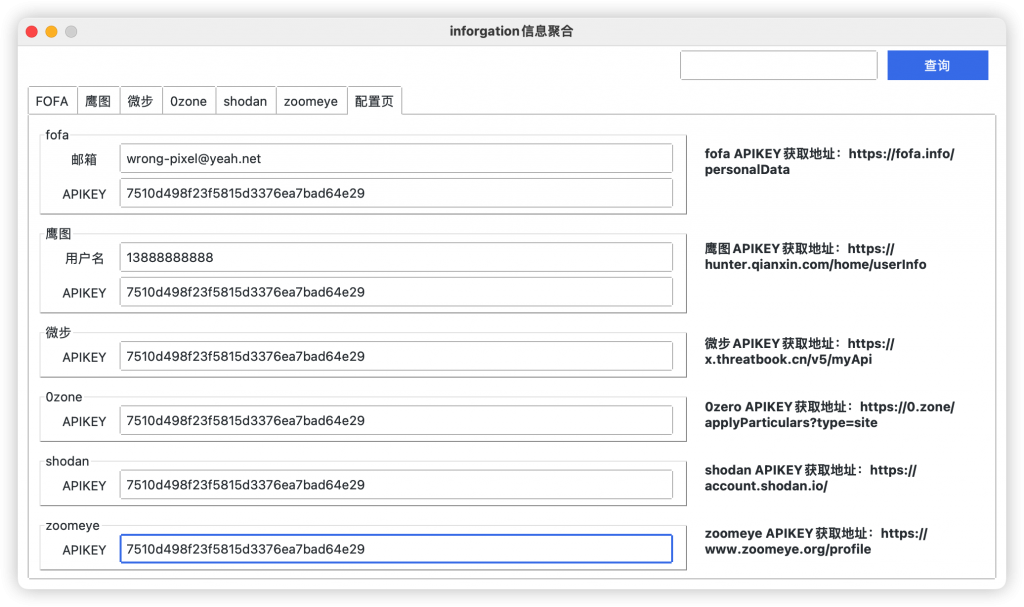Image resolution: width=1024 pixels, height=607 pixels.
Task: Click the search input beside 查询
Action: [x=779, y=65]
